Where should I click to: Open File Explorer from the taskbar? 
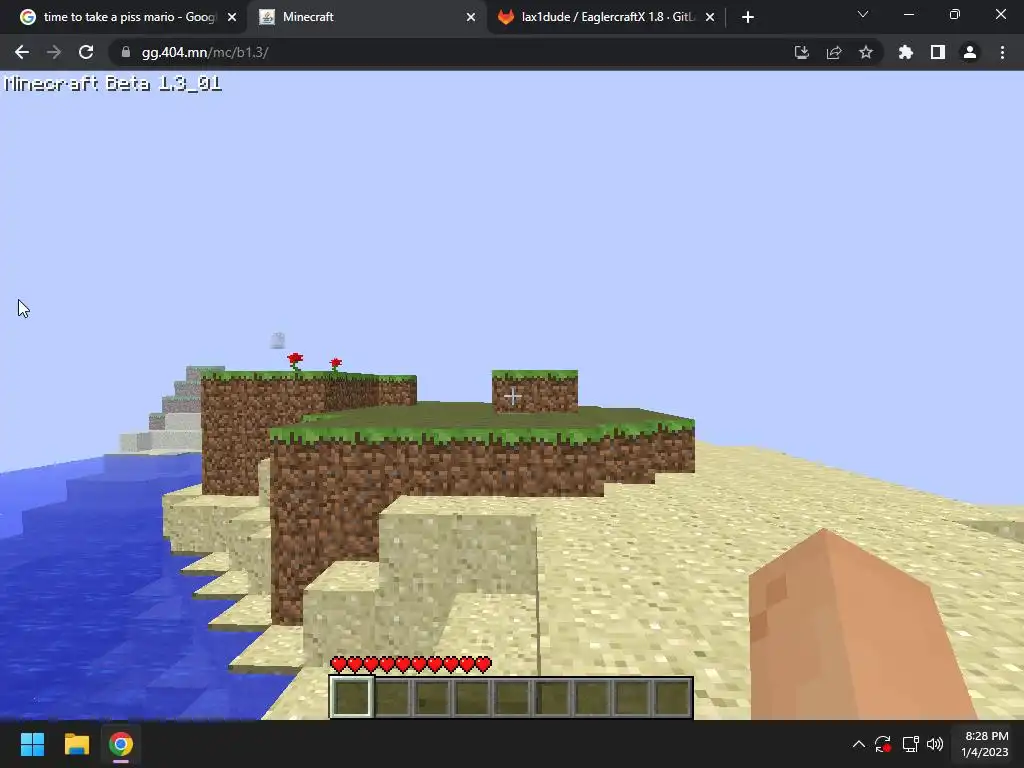[76, 744]
